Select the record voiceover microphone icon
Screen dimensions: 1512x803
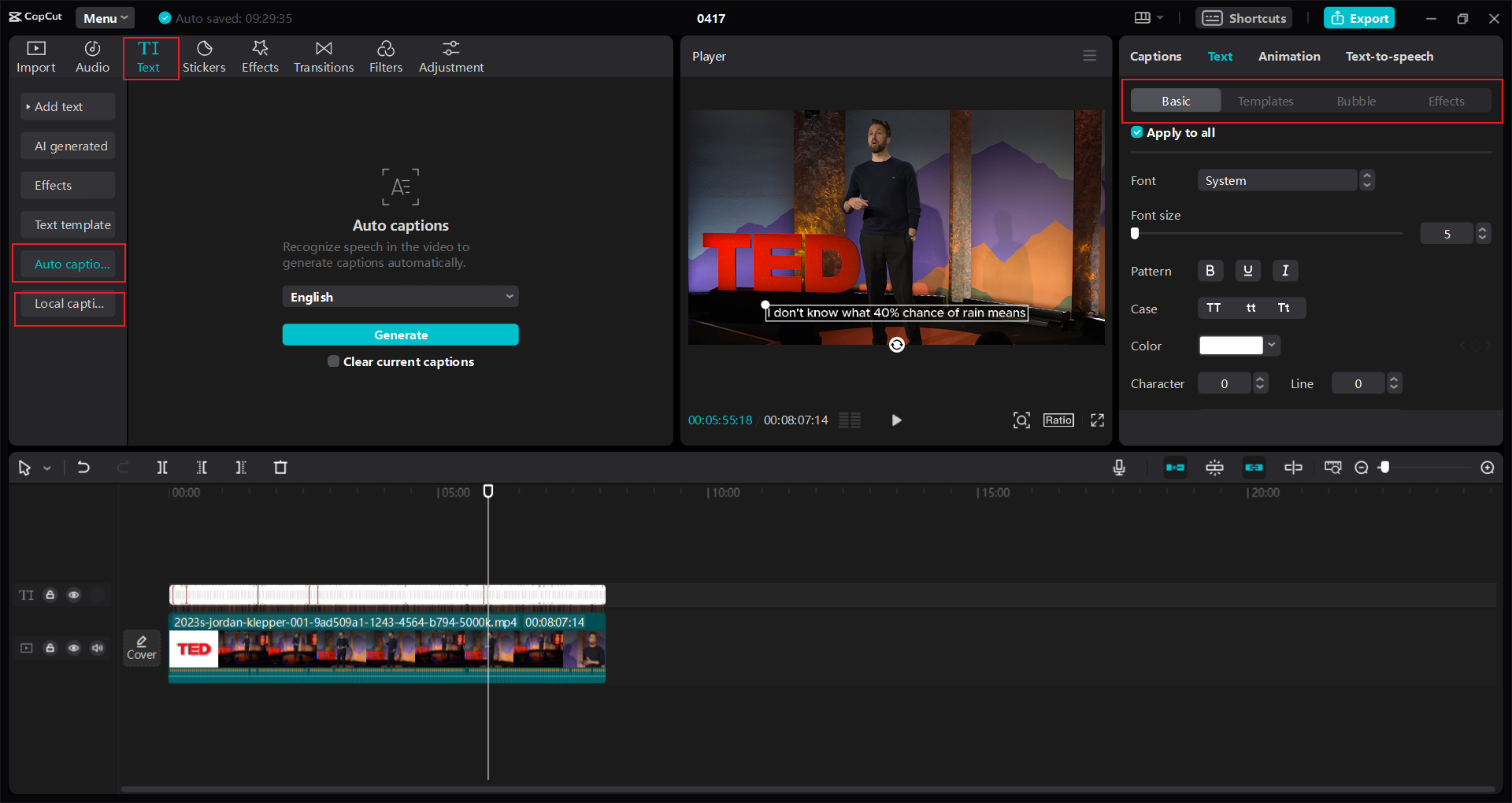click(1119, 467)
